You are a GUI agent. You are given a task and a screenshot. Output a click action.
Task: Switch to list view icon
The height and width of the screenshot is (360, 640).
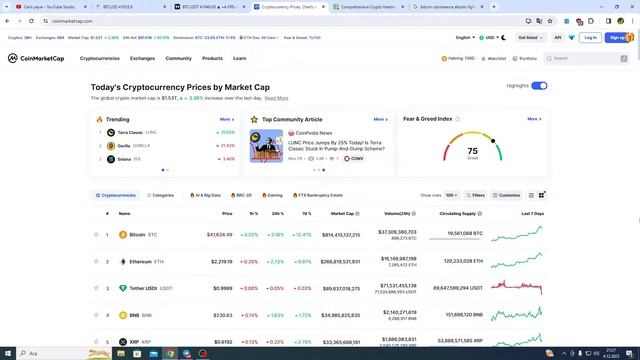click(x=531, y=196)
